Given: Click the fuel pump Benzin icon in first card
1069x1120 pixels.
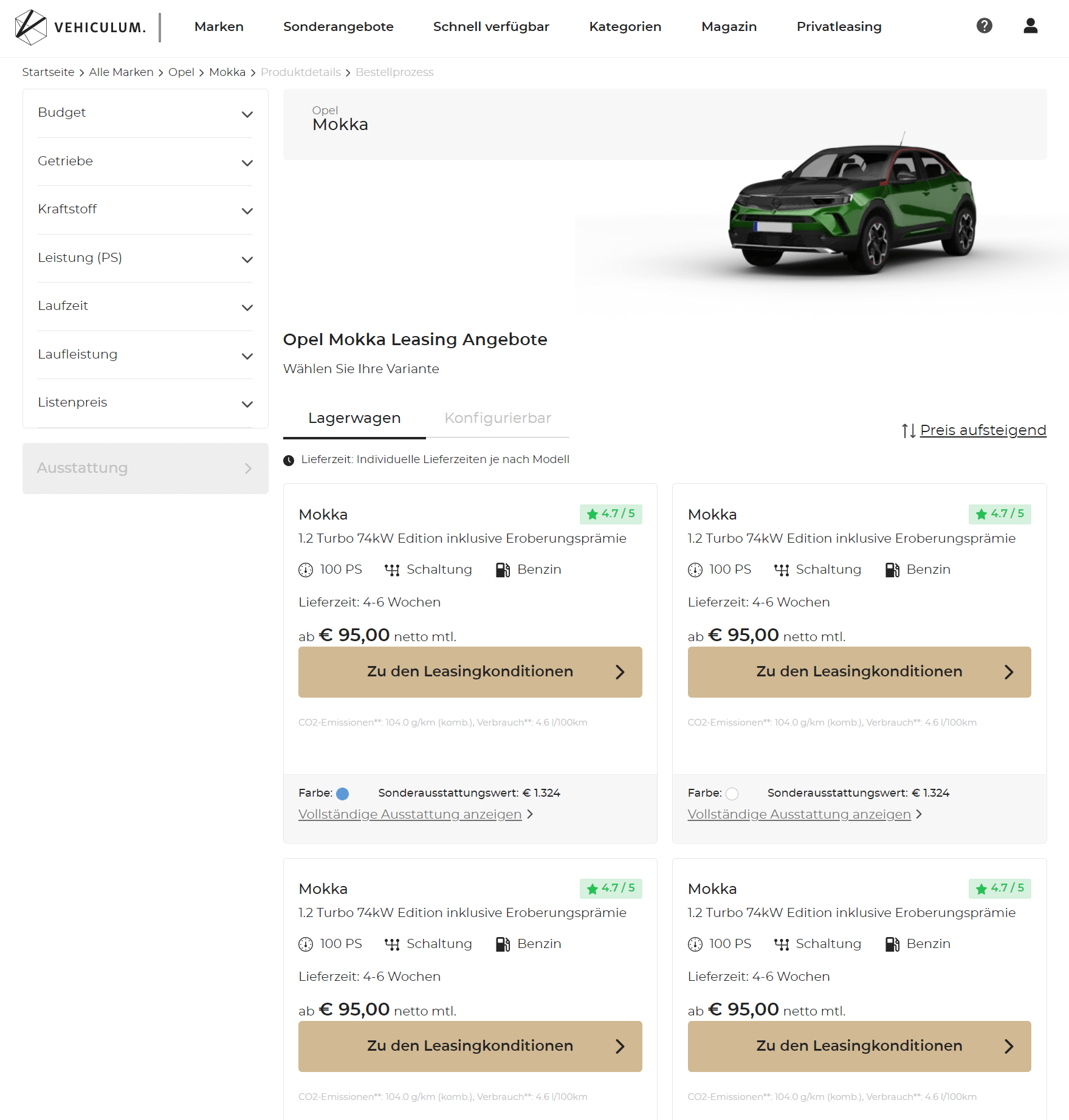Looking at the screenshot, I should pos(503,570).
